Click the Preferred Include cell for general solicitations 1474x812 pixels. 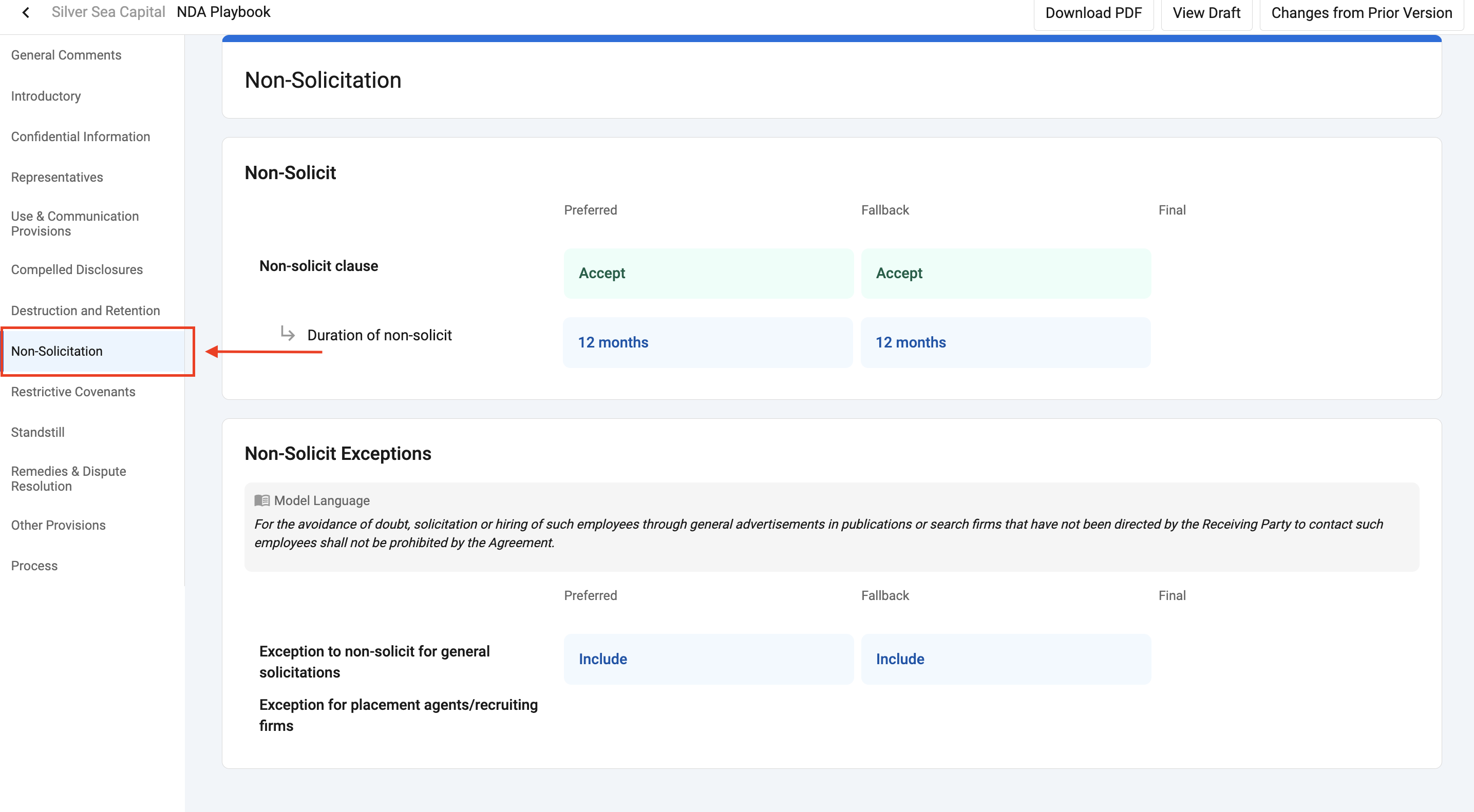708,660
